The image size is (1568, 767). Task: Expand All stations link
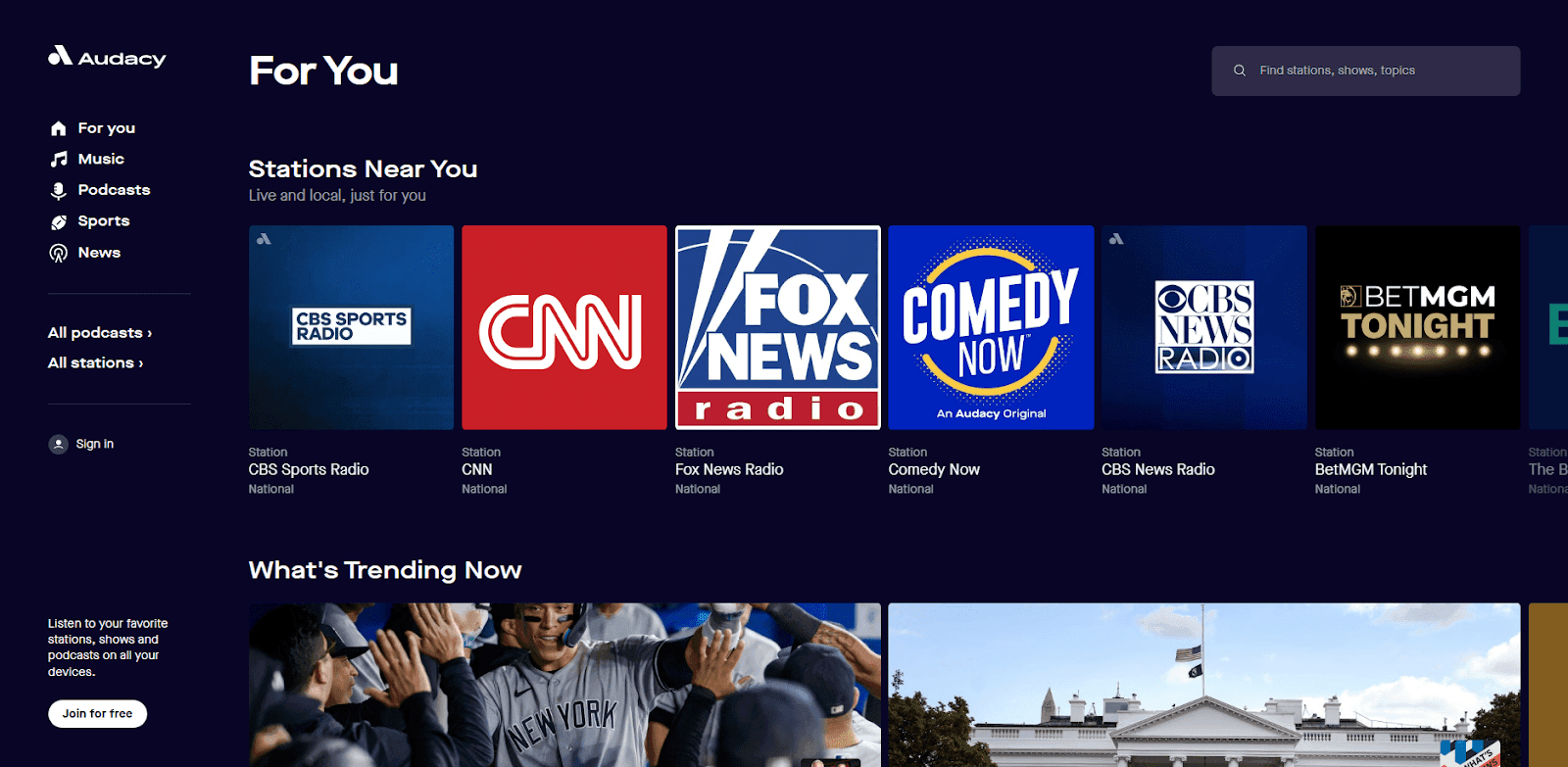[95, 362]
